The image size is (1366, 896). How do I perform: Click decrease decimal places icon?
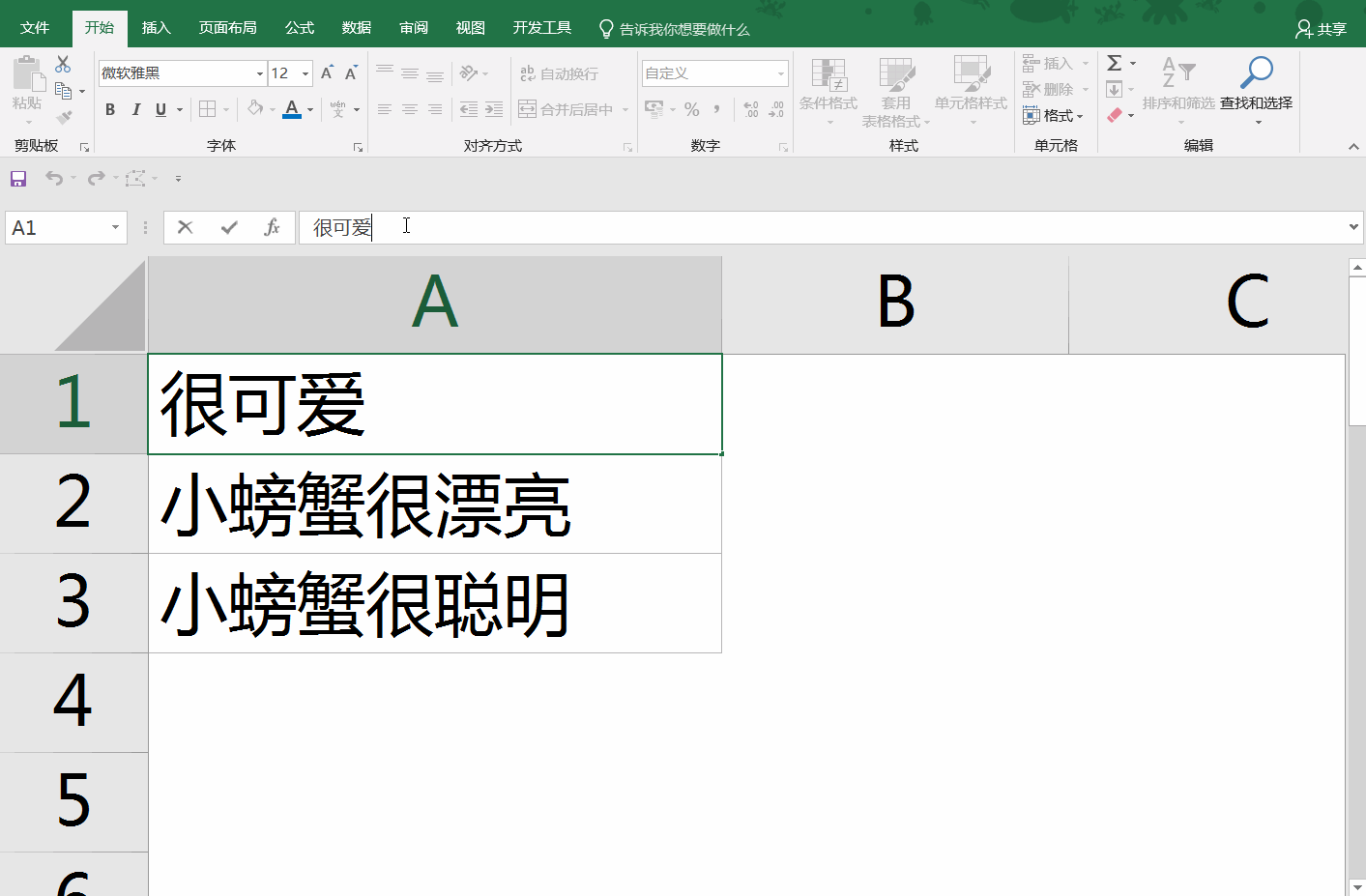pos(776,109)
